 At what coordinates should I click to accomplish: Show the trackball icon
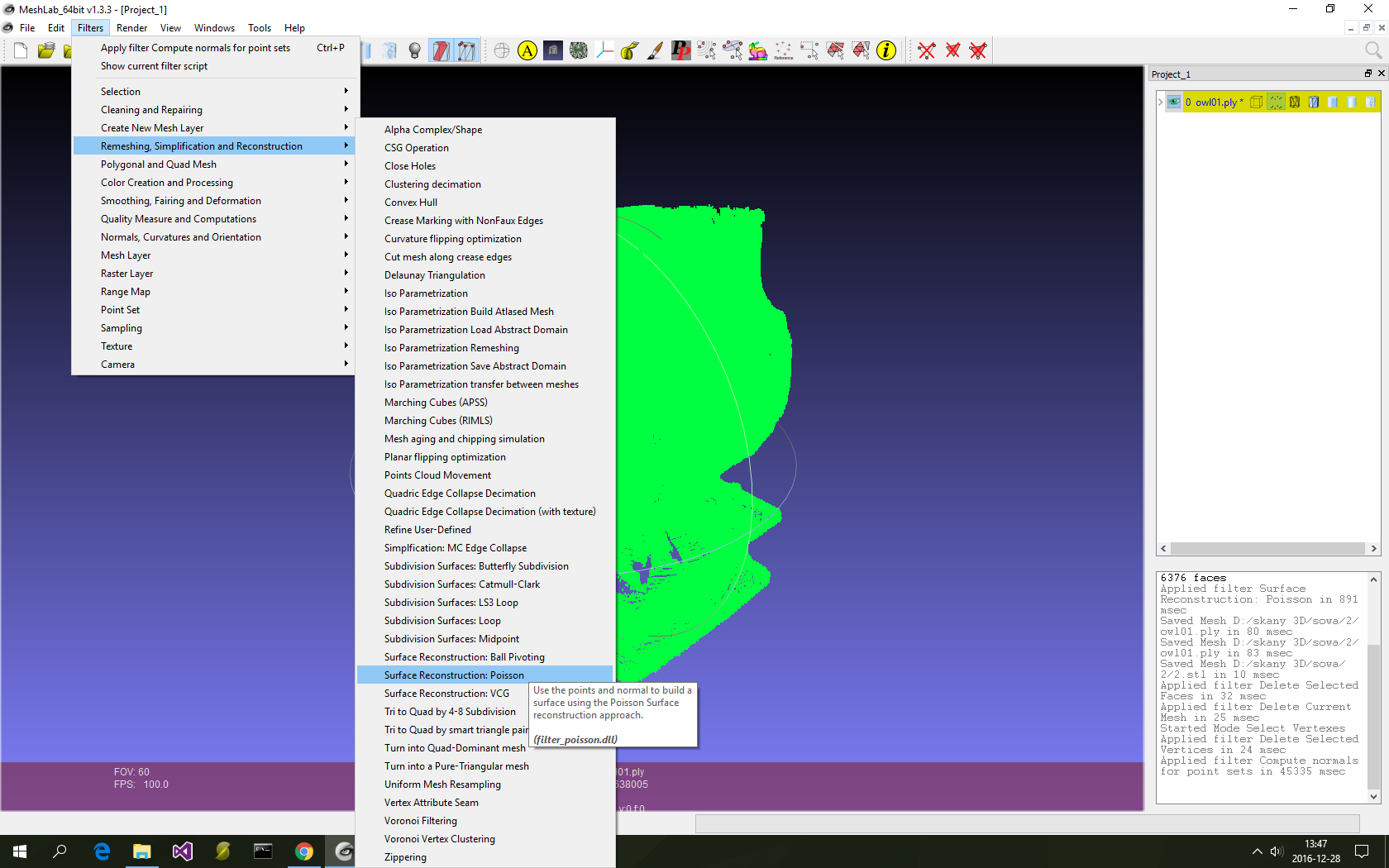502,51
